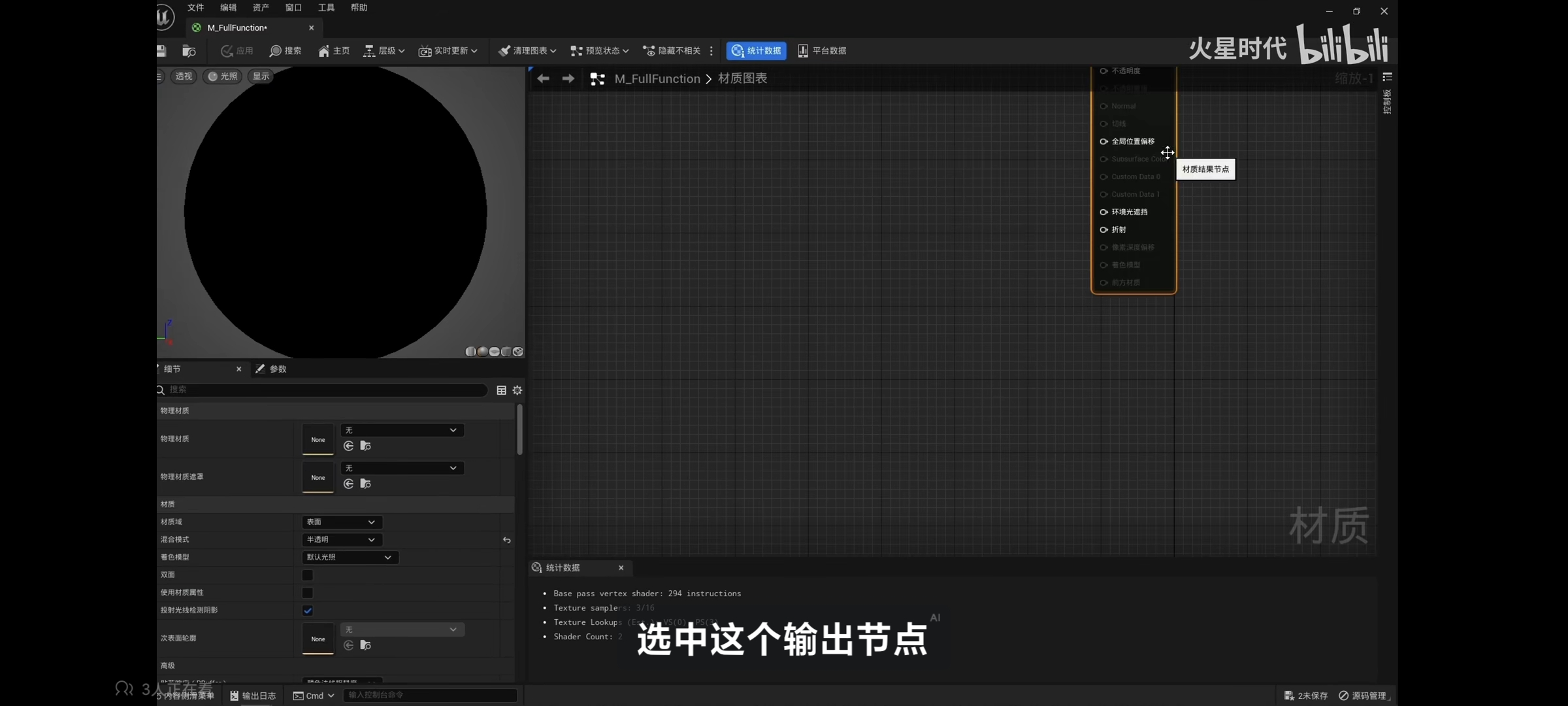
Task: Click the Save material icon
Action: click(x=161, y=51)
